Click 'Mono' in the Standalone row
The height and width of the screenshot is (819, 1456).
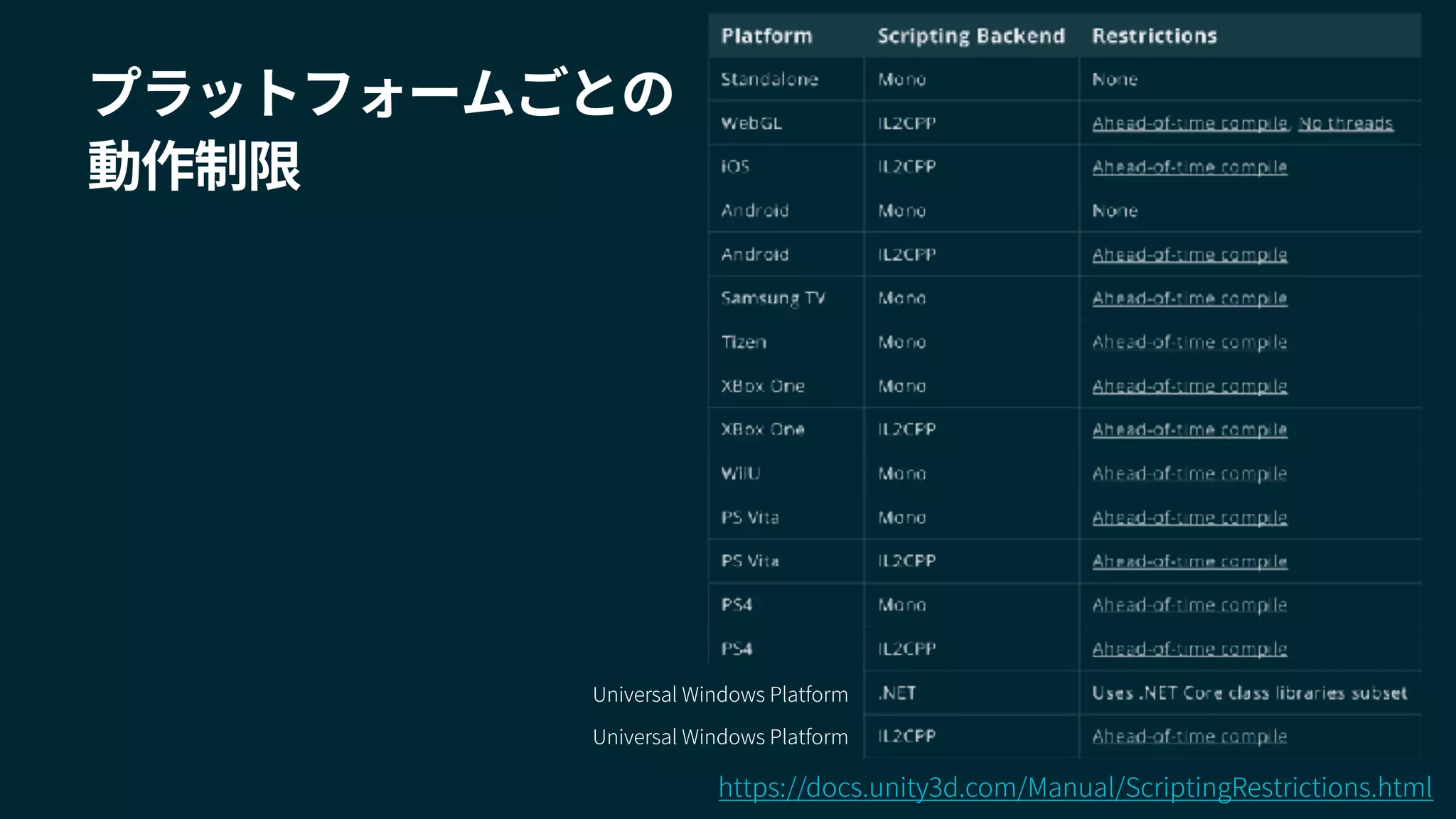(902, 80)
